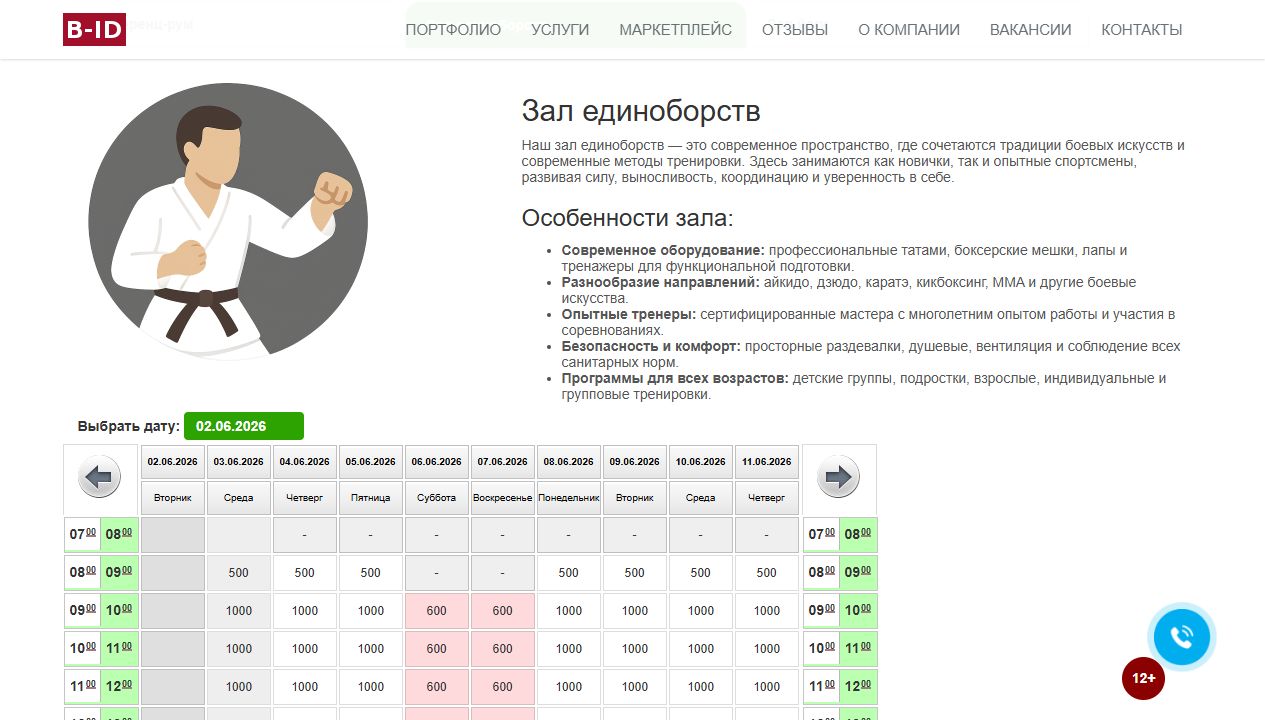The height and width of the screenshot is (720, 1265).
Task: Click right 10:00-11:00 time row label
Action: click(840, 649)
